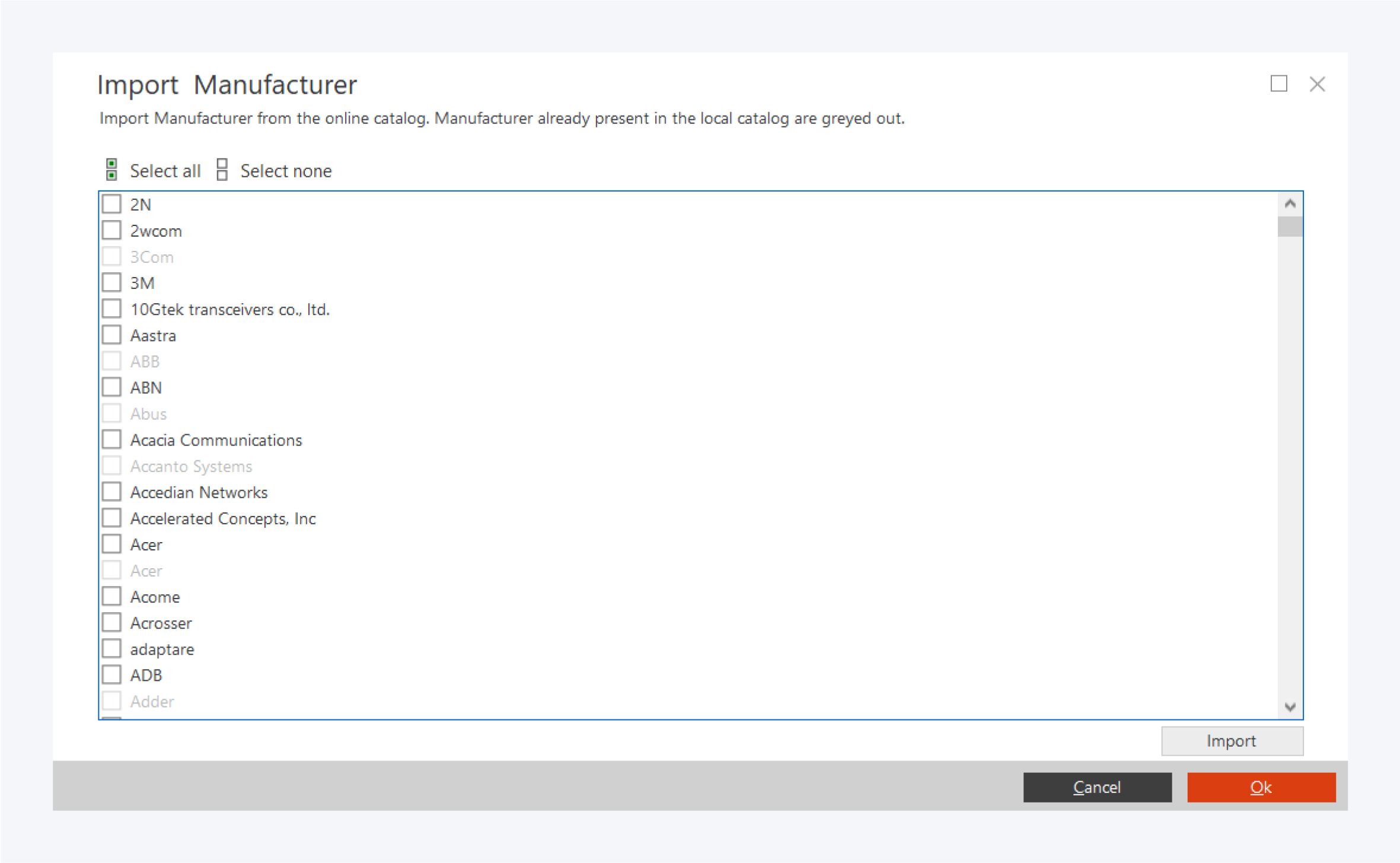The image size is (1400, 863).
Task: Select the Aastra checkbox
Action: pyautogui.click(x=111, y=335)
